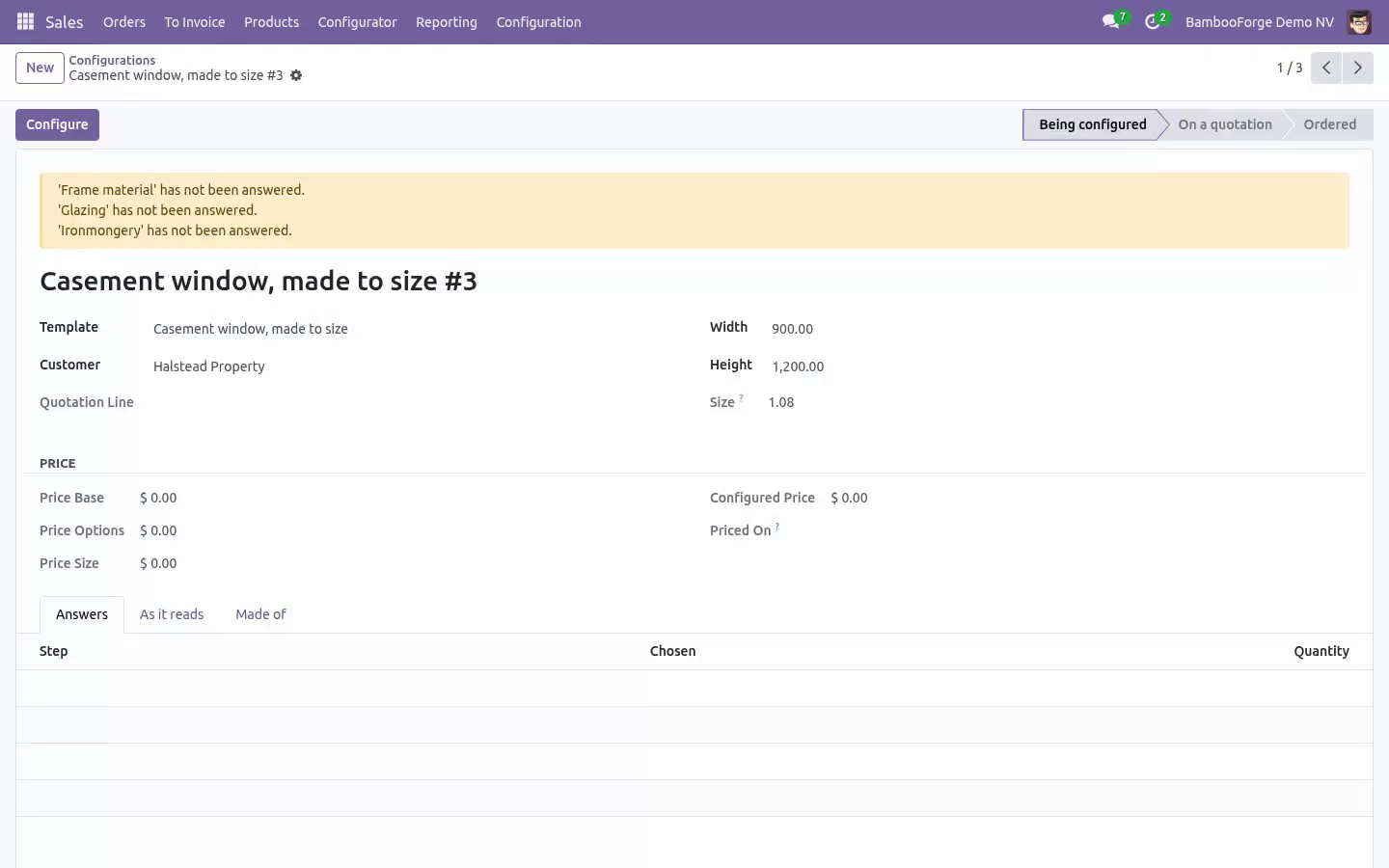
Task: Open the Reporting menu
Action: [447, 21]
